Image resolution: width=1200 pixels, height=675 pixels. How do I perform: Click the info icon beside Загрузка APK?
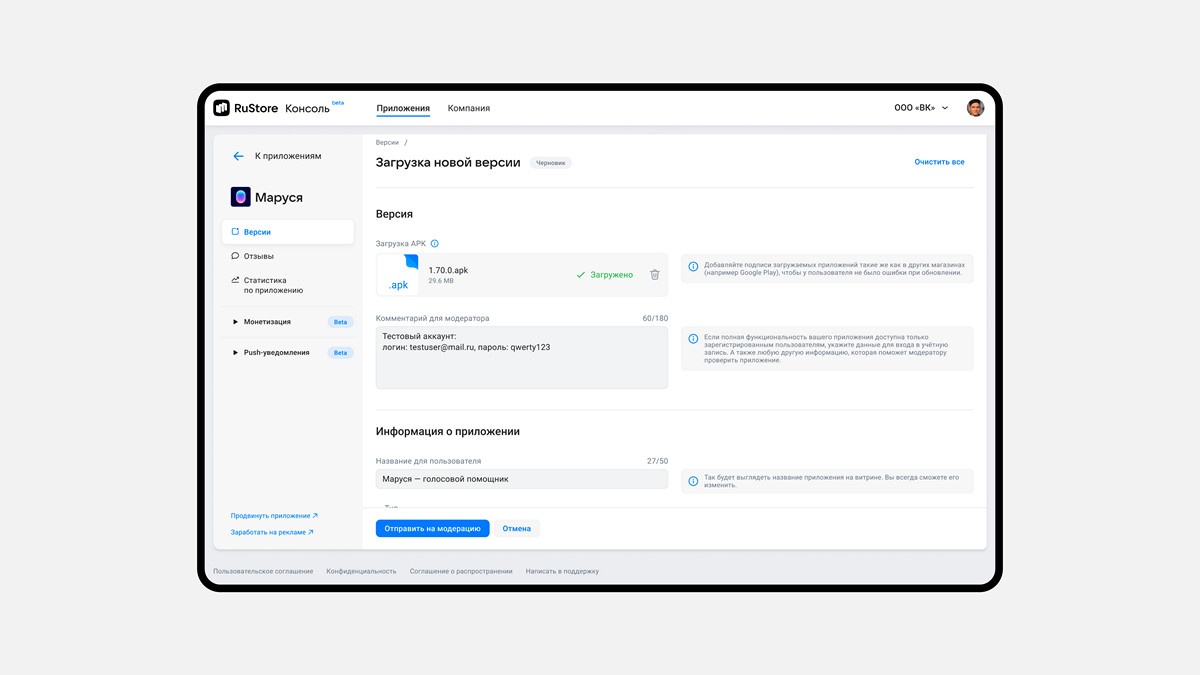(434, 243)
